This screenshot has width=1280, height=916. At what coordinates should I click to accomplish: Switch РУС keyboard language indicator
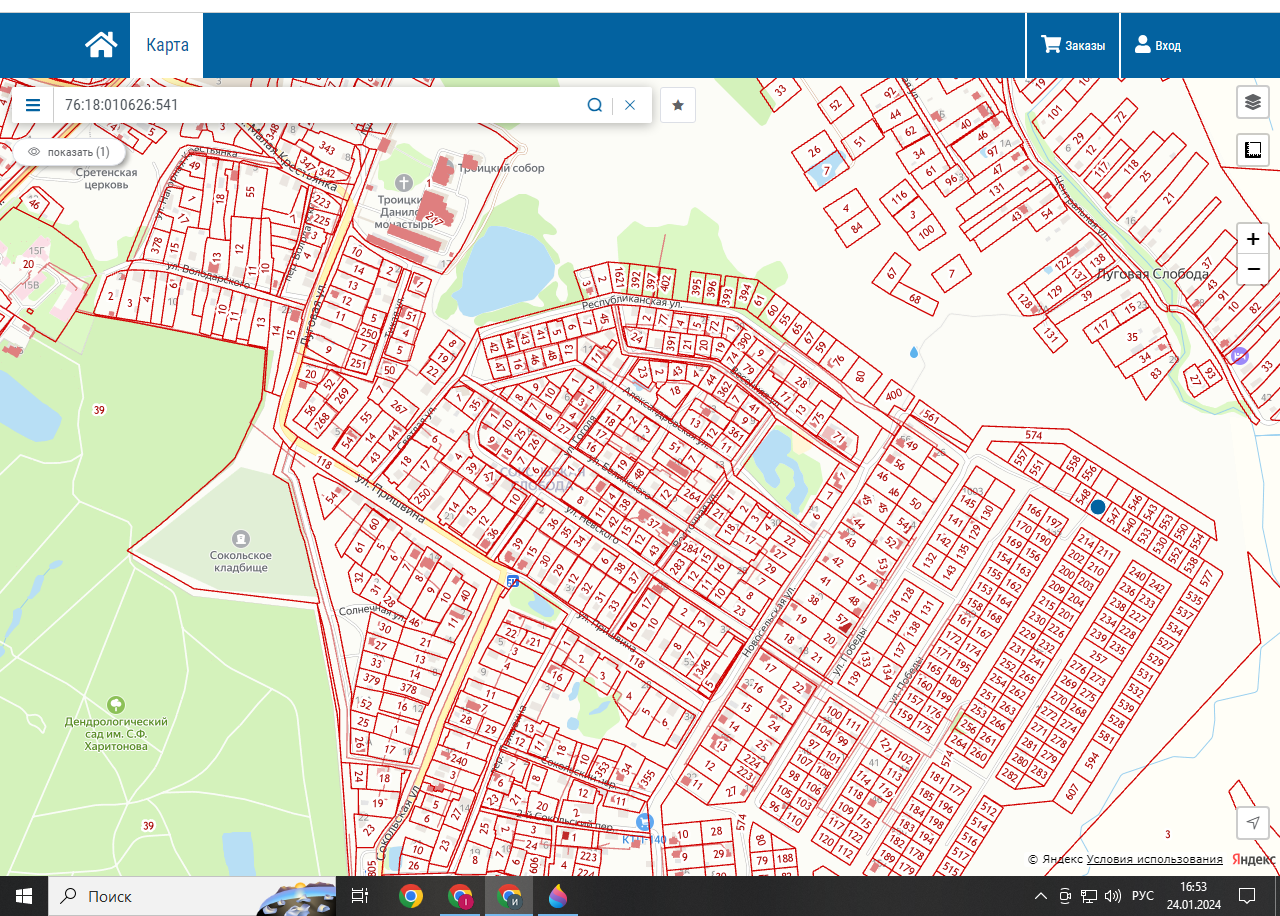pyautogui.click(x=1142, y=896)
